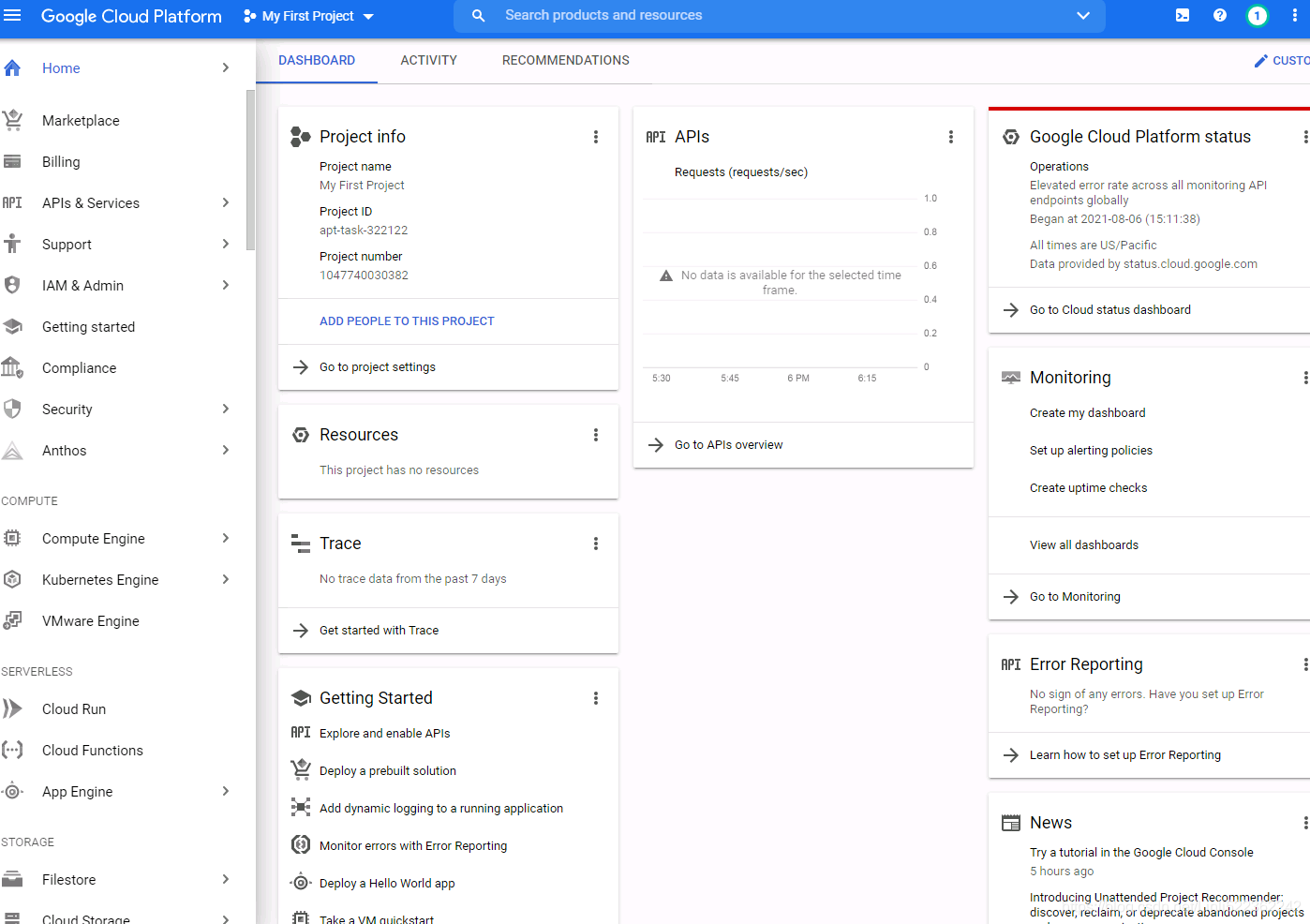The height and width of the screenshot is (924, 1310).
Task: Open APIs card options menu
Action: [x=951, y=137]
